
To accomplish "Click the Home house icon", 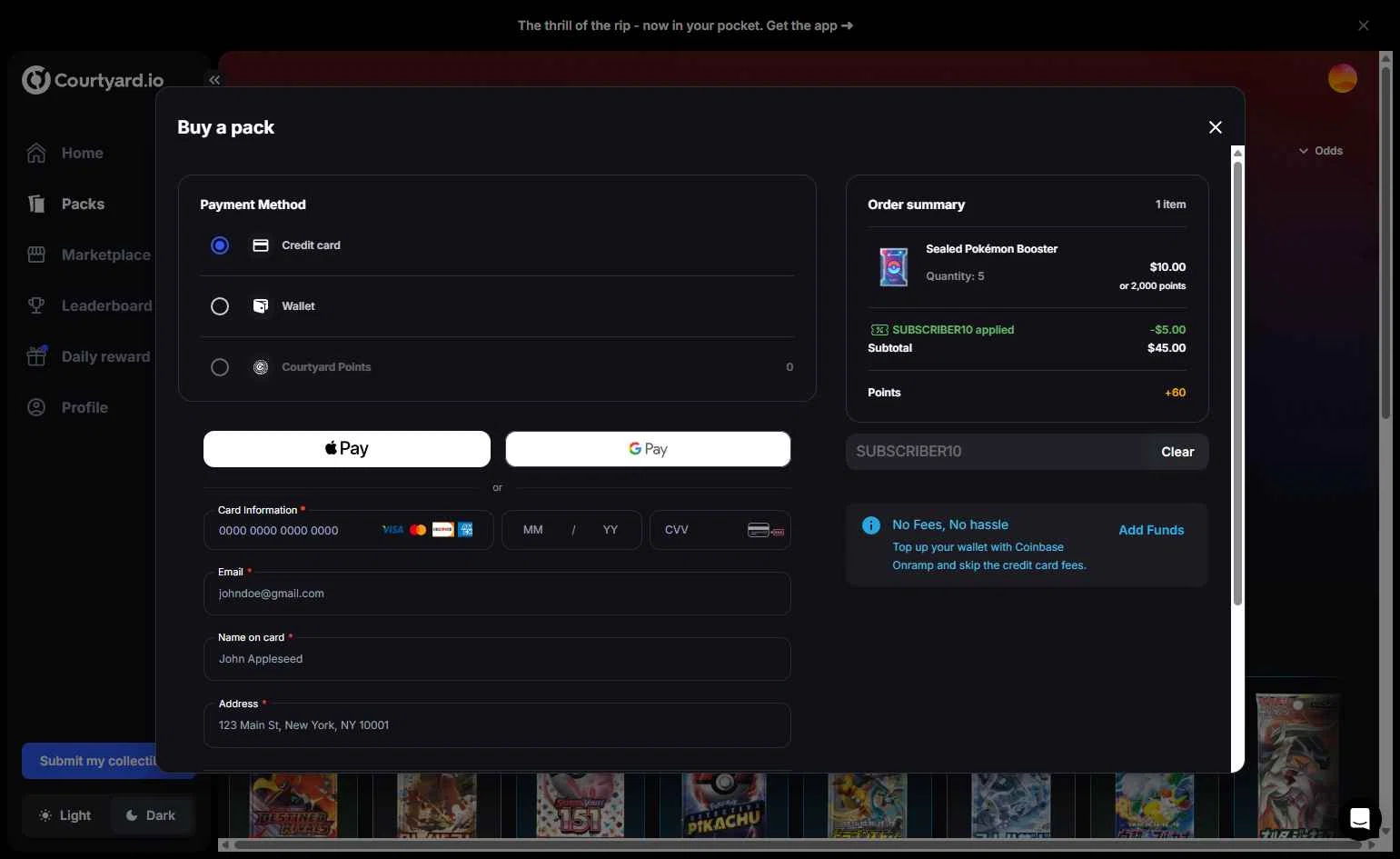I will point(36,153).
